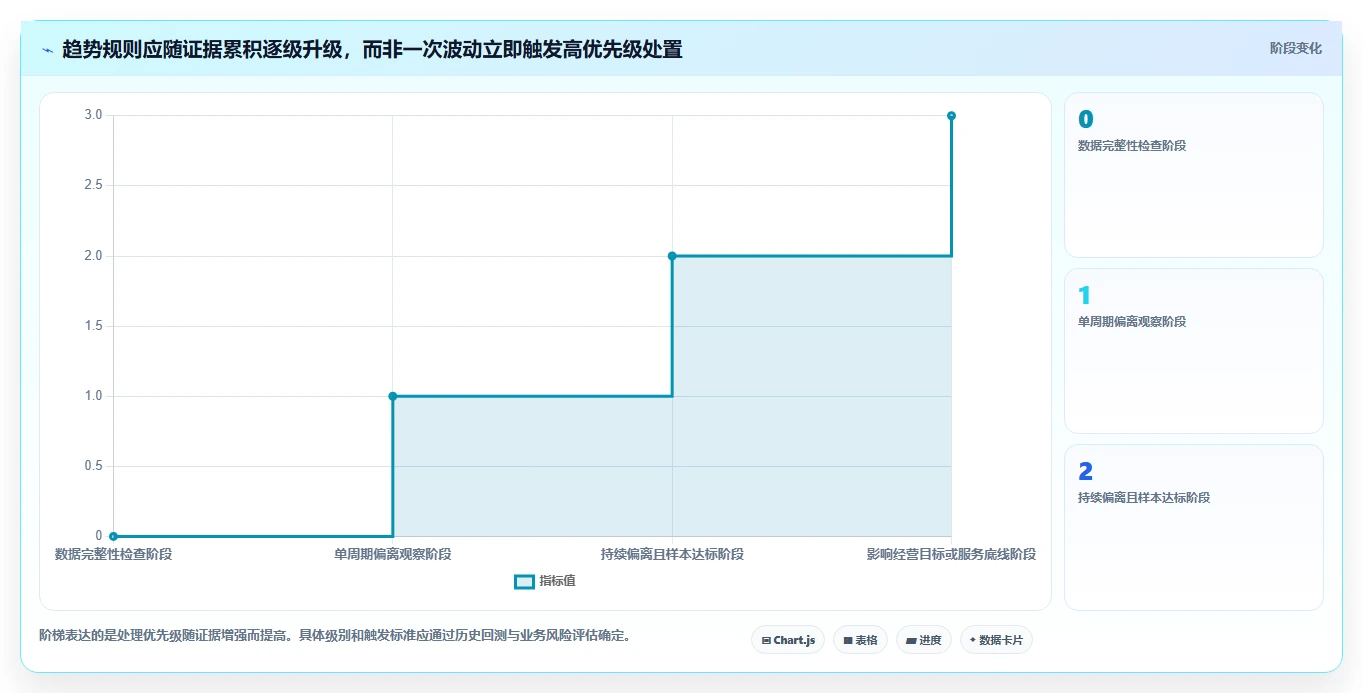
Task: Click x-axis label 持续偏离且样本达标阶段
Action: [672, 554]
